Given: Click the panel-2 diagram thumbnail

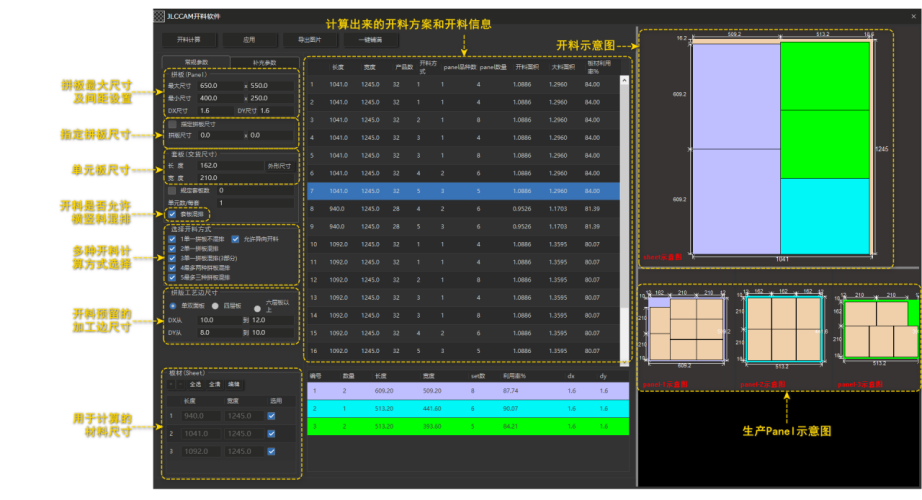Looking at the screenshot, I should pos(783,328).
